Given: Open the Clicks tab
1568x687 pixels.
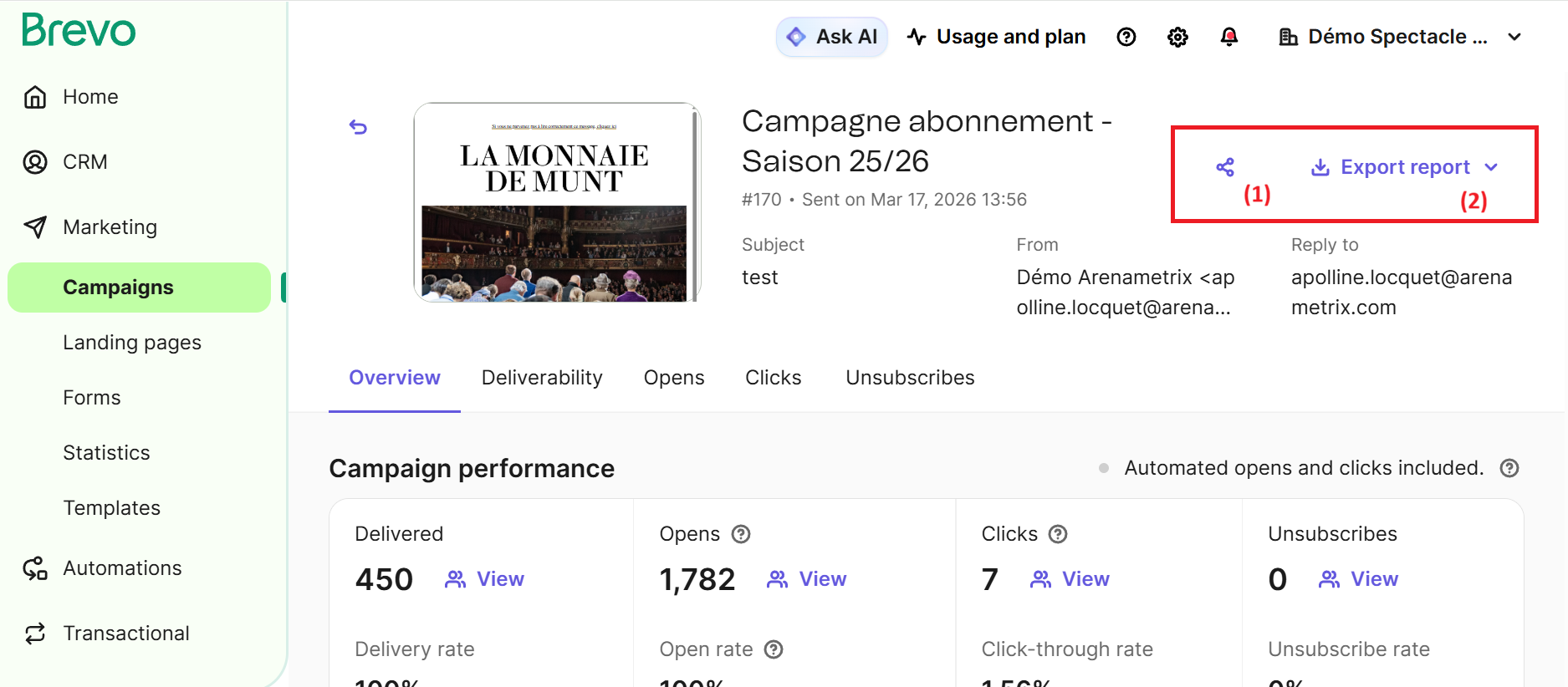Looking at the screenshot, I should (773, 378).
